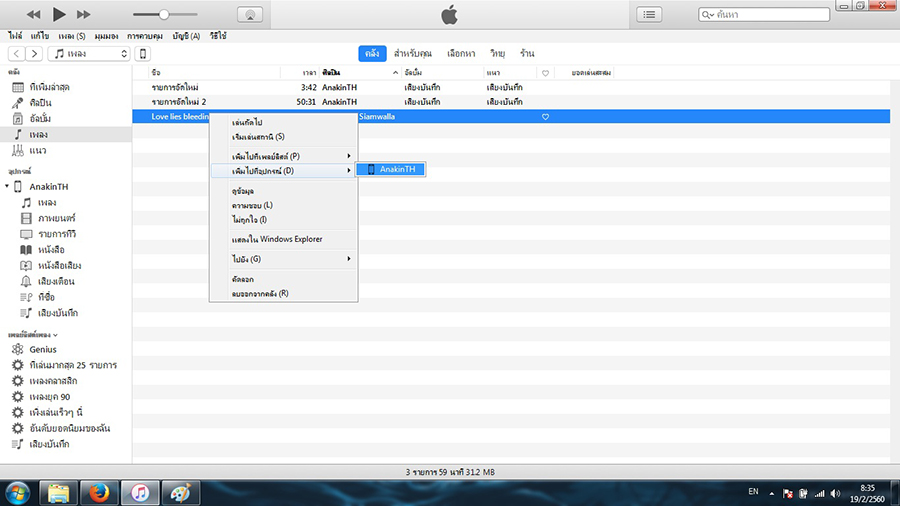Click the search field
The width and height of the screenshot is (900, 506).
pos(763,14)
